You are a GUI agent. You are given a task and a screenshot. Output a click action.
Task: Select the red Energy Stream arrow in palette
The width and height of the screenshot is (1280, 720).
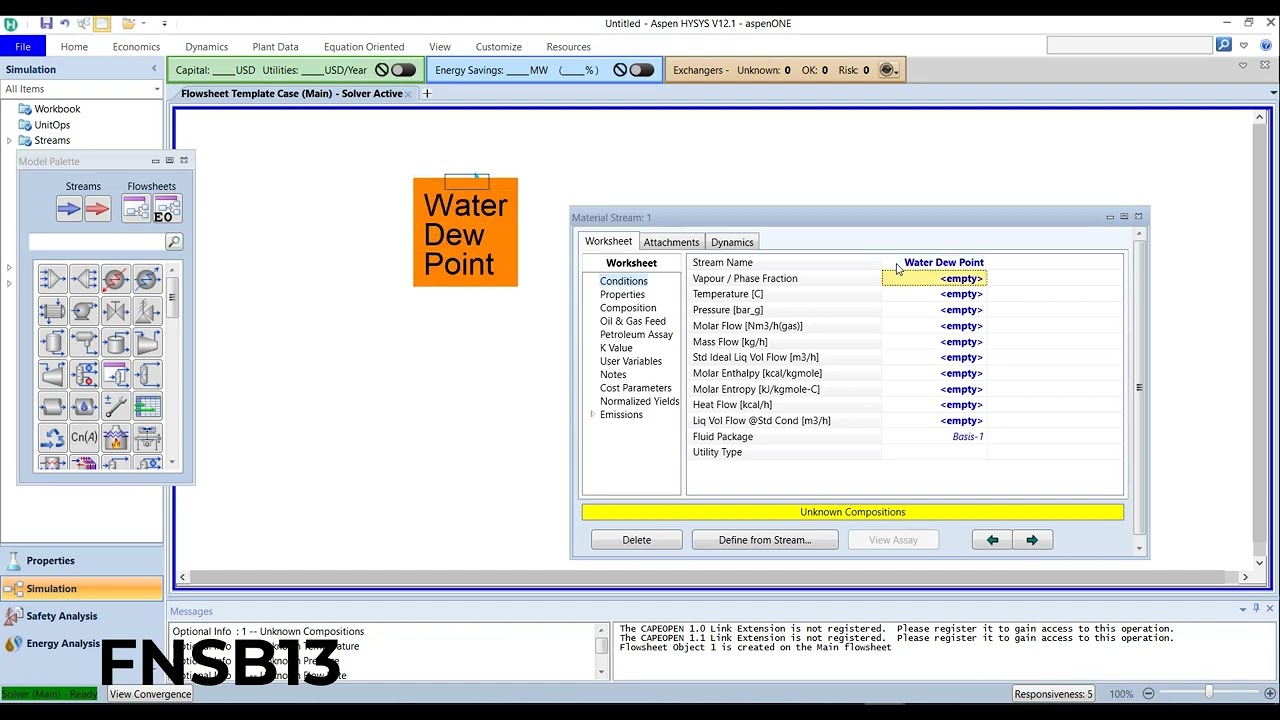pos(98,208)
